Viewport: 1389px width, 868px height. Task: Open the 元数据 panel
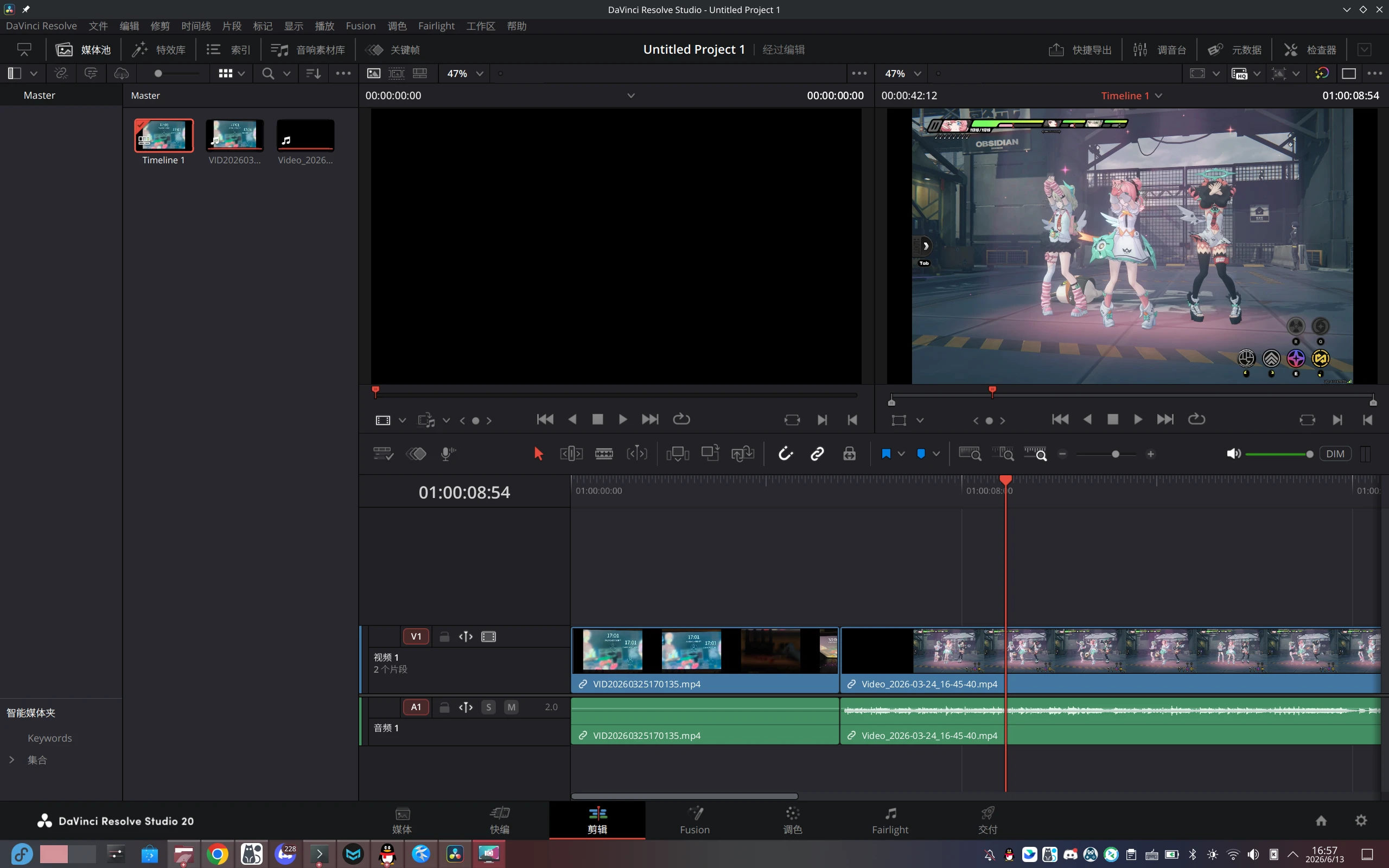1234,50
